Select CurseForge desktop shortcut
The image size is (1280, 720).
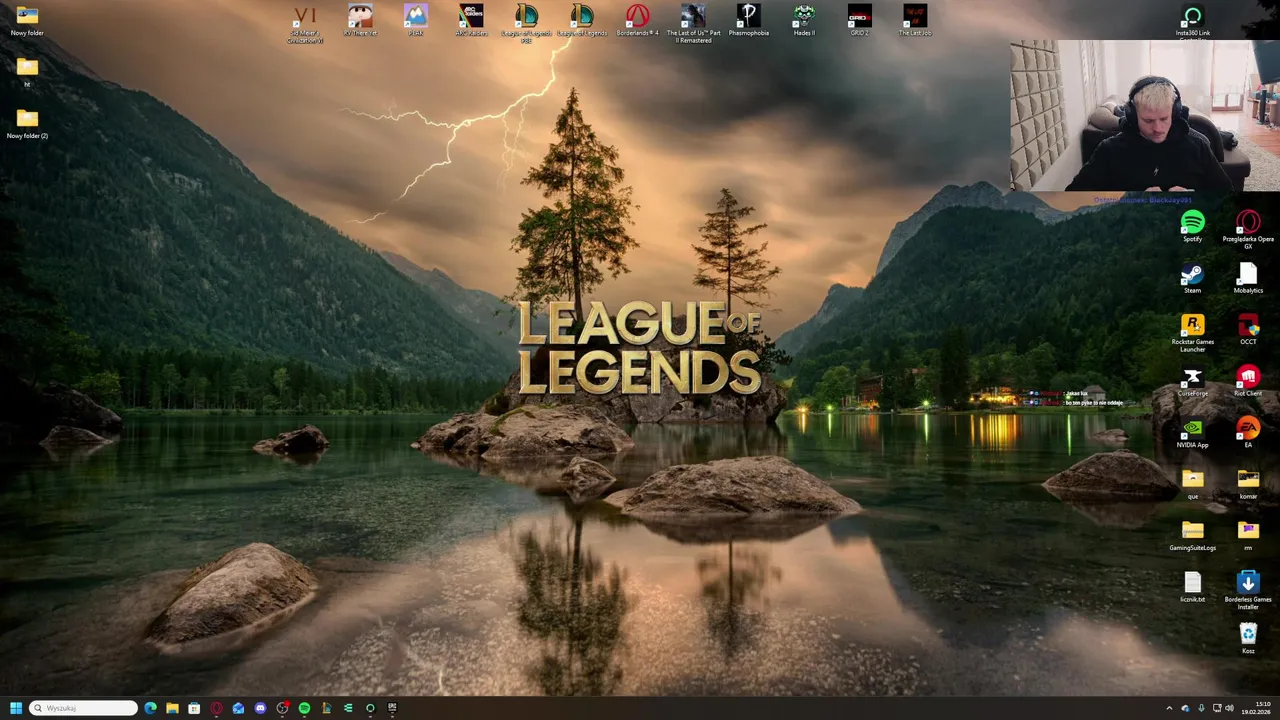pos(1192,381)
